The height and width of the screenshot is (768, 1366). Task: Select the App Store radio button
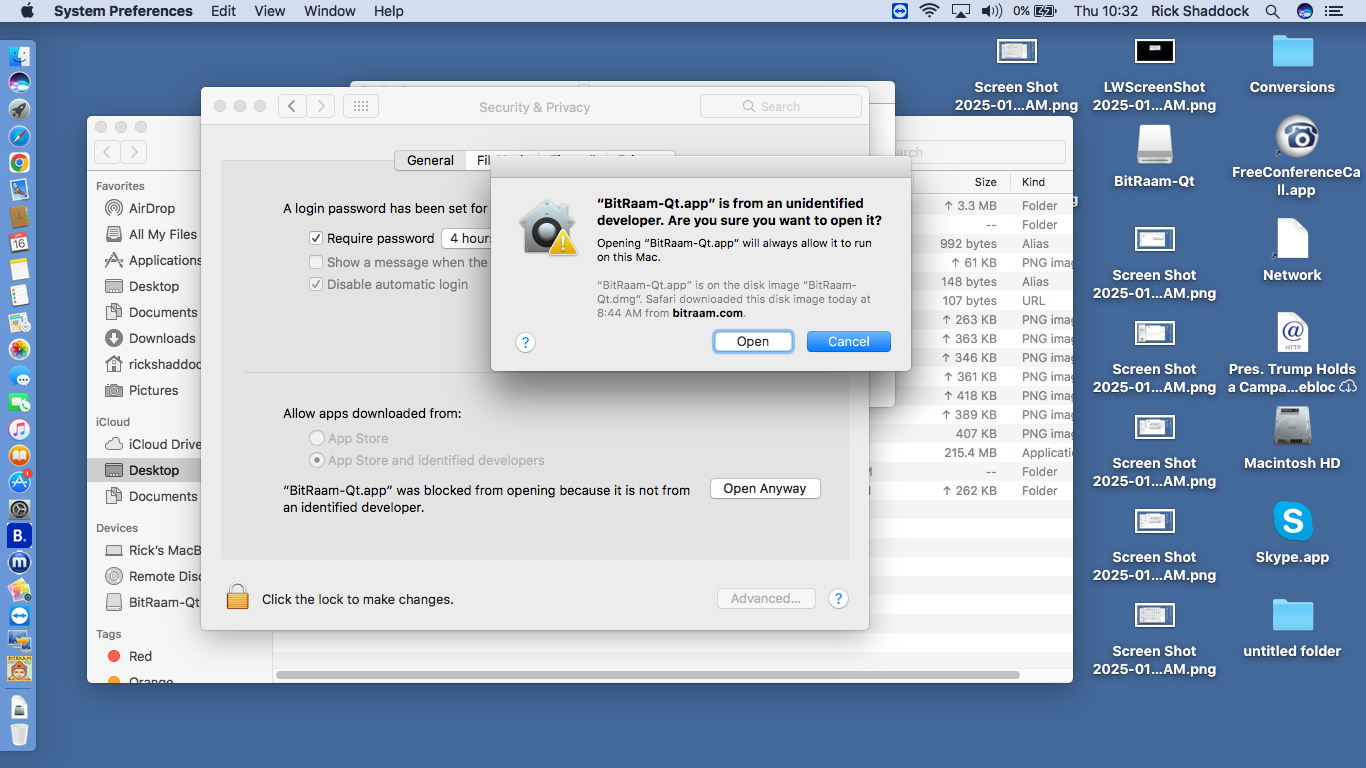(317, 438)
